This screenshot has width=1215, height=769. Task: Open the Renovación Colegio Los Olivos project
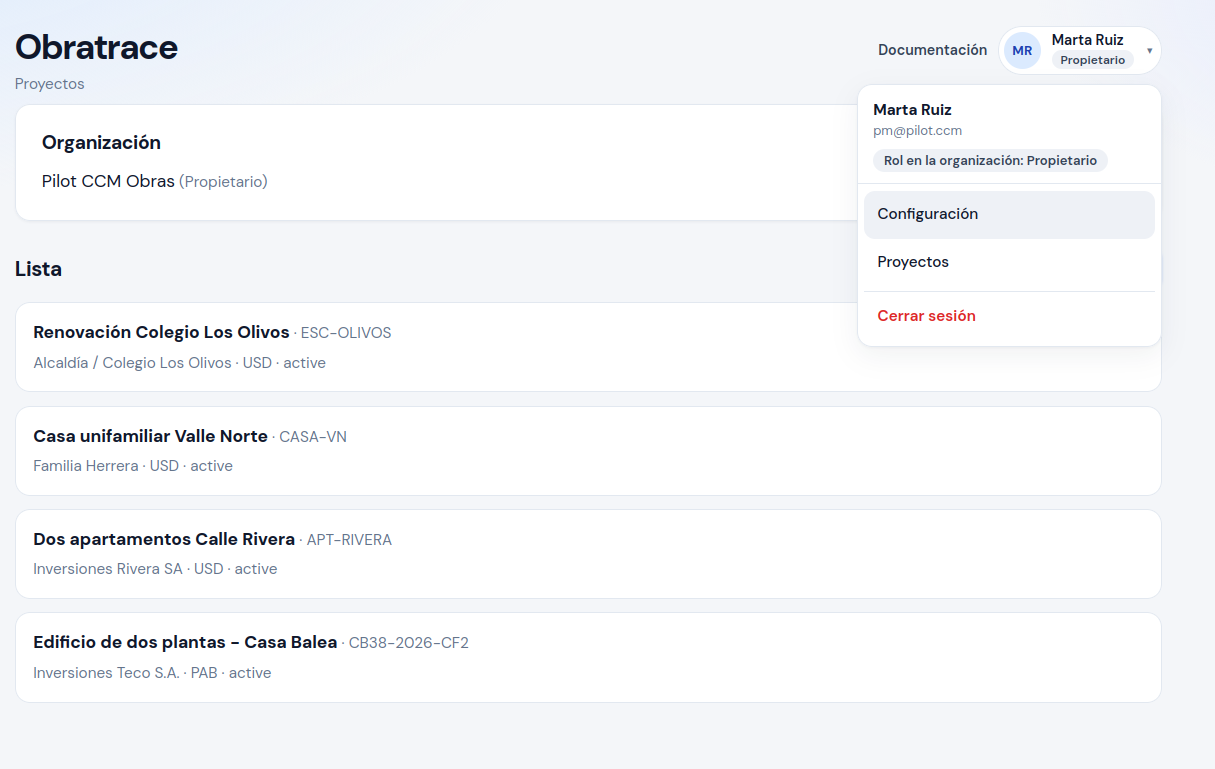161,332
